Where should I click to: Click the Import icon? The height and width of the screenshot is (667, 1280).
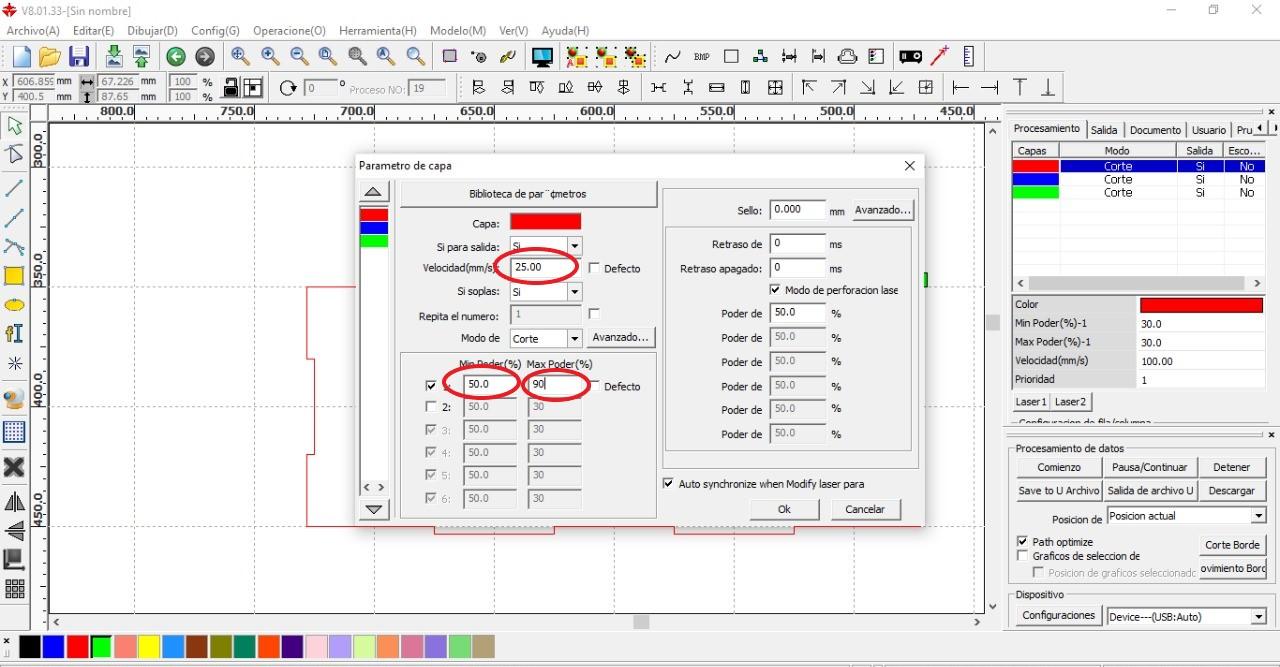click(113, 57)
